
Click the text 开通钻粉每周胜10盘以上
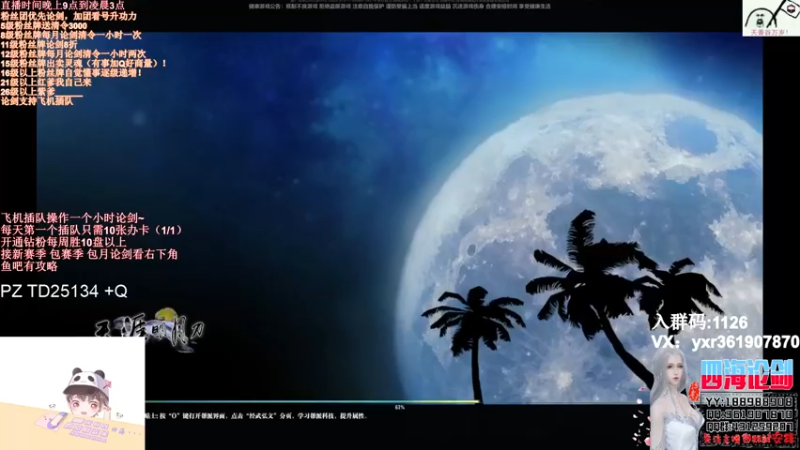[x=63, y=242]
